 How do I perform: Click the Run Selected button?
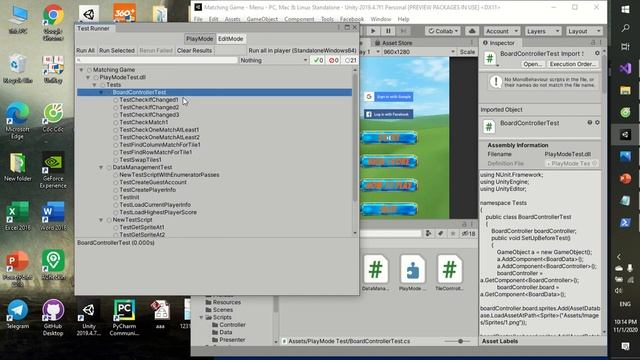[117, 50]
